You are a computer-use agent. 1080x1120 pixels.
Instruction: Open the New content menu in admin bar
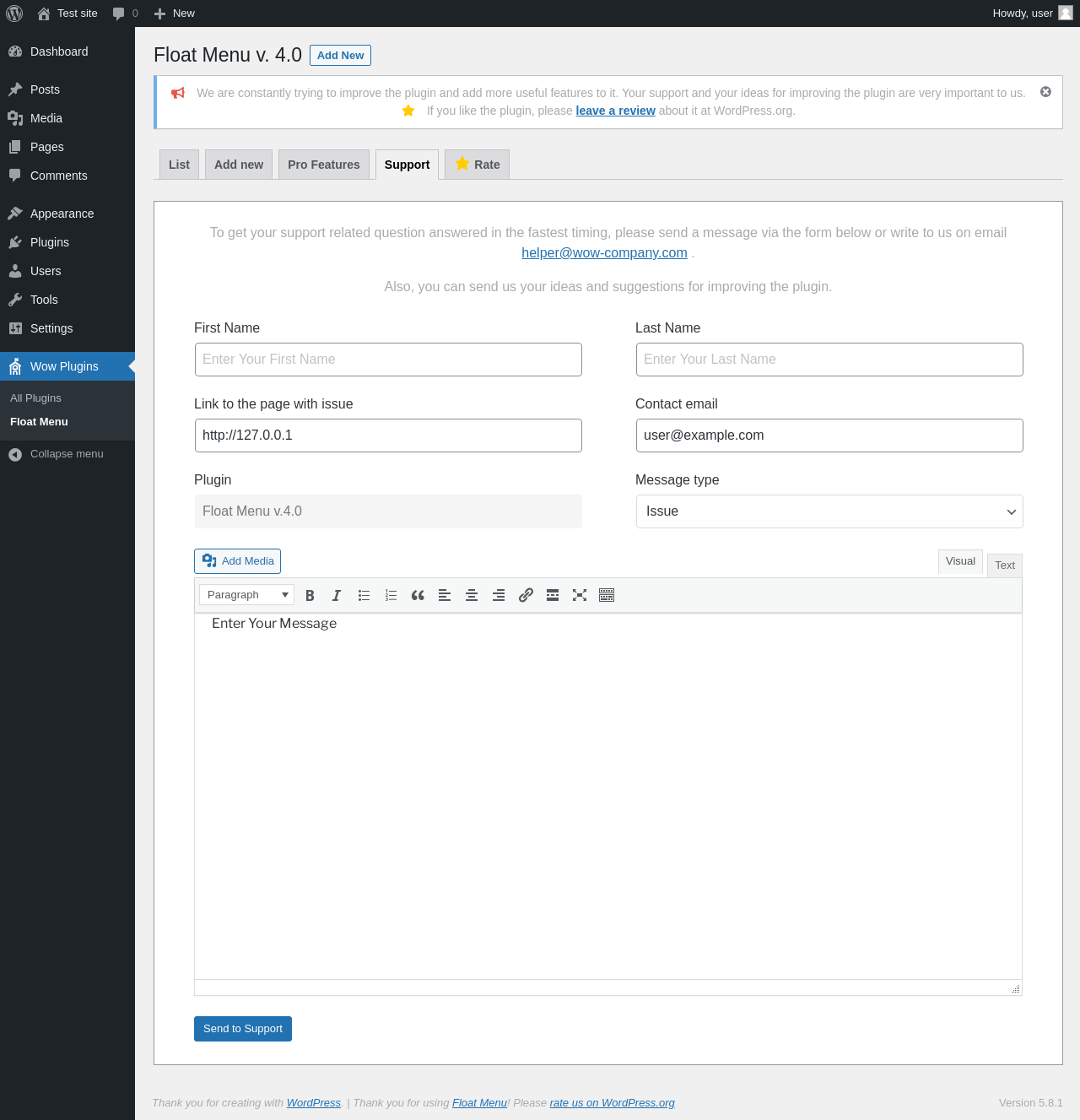(174, 14)
